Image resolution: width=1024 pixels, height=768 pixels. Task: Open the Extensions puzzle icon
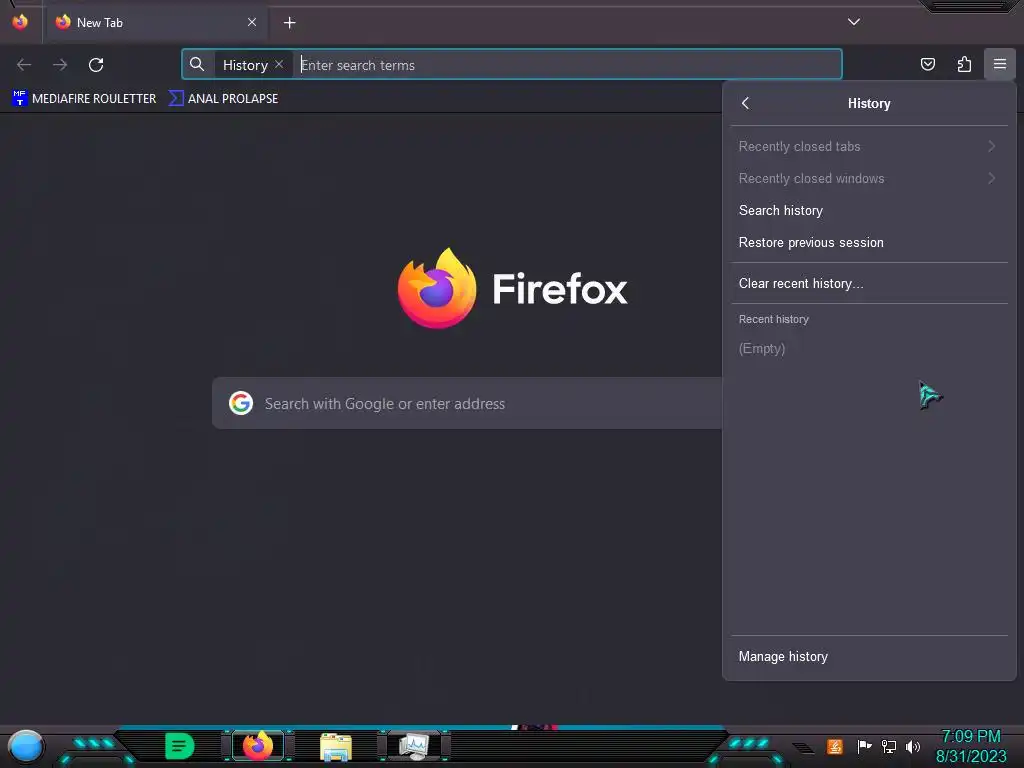coord(964,64)
